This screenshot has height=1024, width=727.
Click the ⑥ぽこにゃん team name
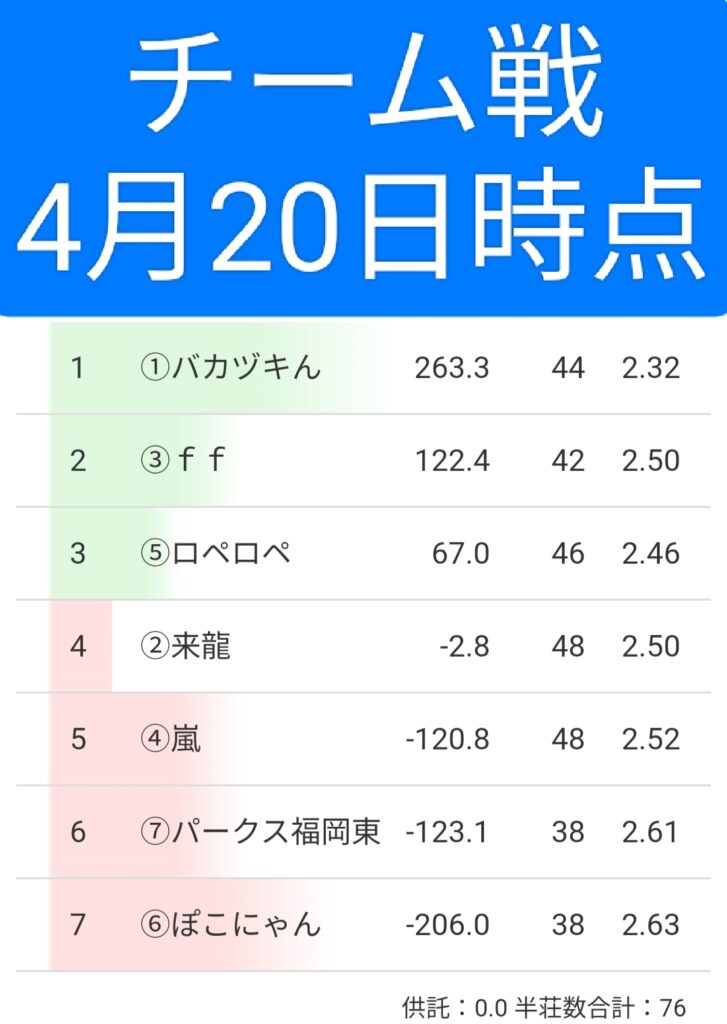click(x=230, y=925)
